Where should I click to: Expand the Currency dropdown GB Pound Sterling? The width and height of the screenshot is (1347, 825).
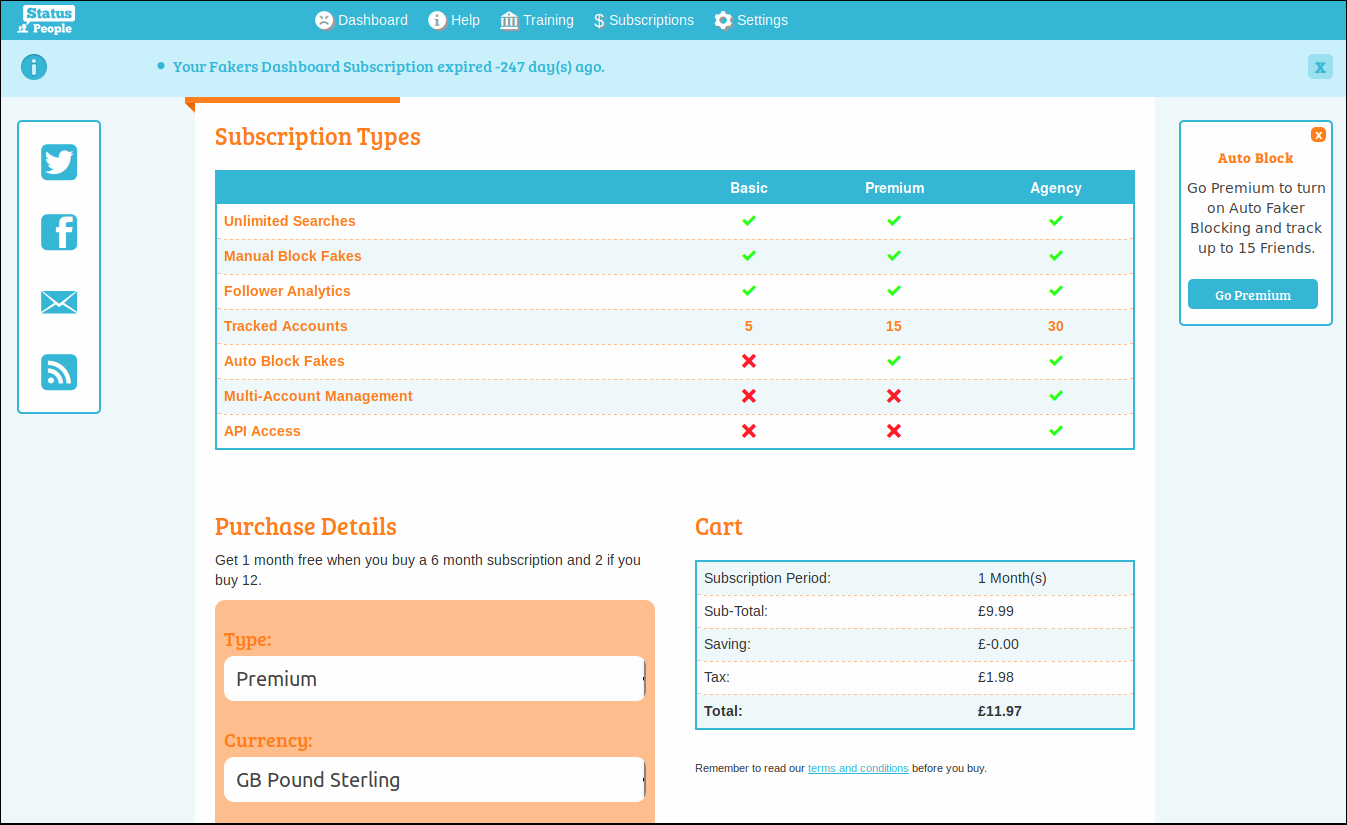click(435, 780)
